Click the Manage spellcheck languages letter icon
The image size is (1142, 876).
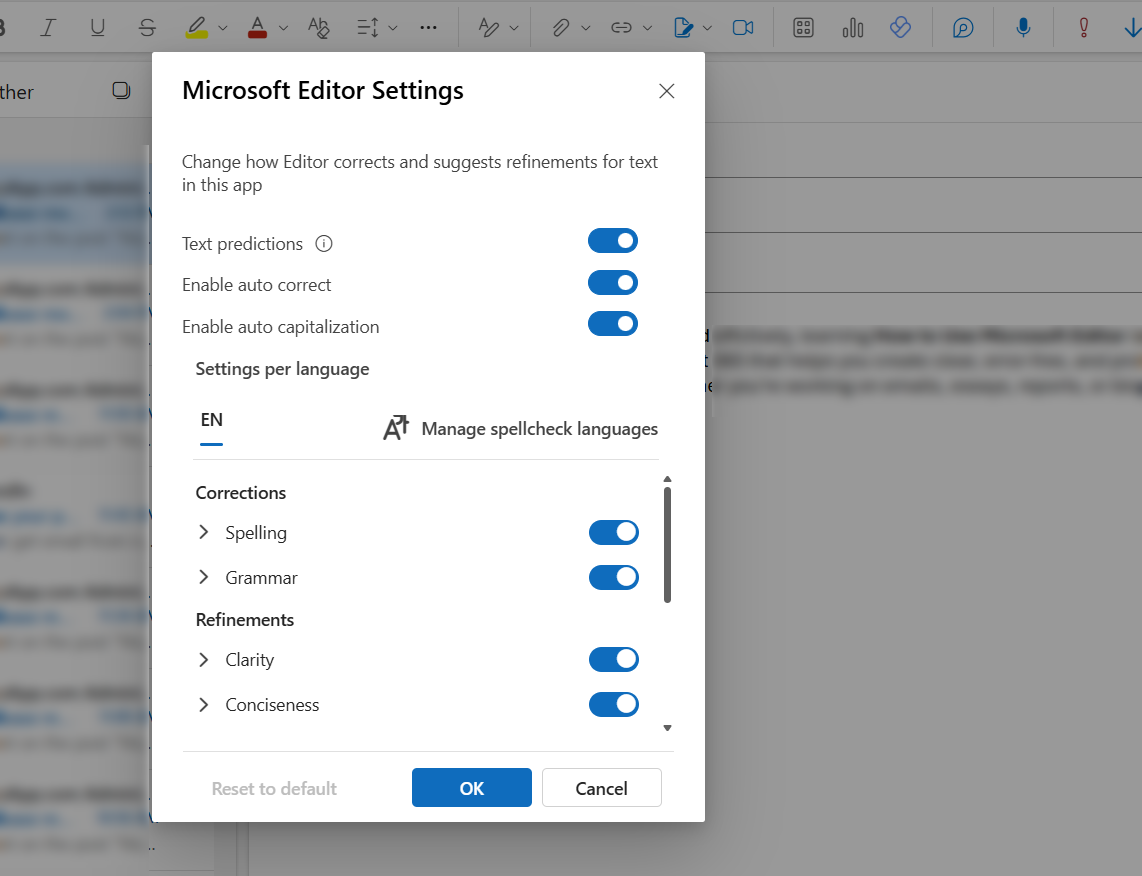pos(395,428)
